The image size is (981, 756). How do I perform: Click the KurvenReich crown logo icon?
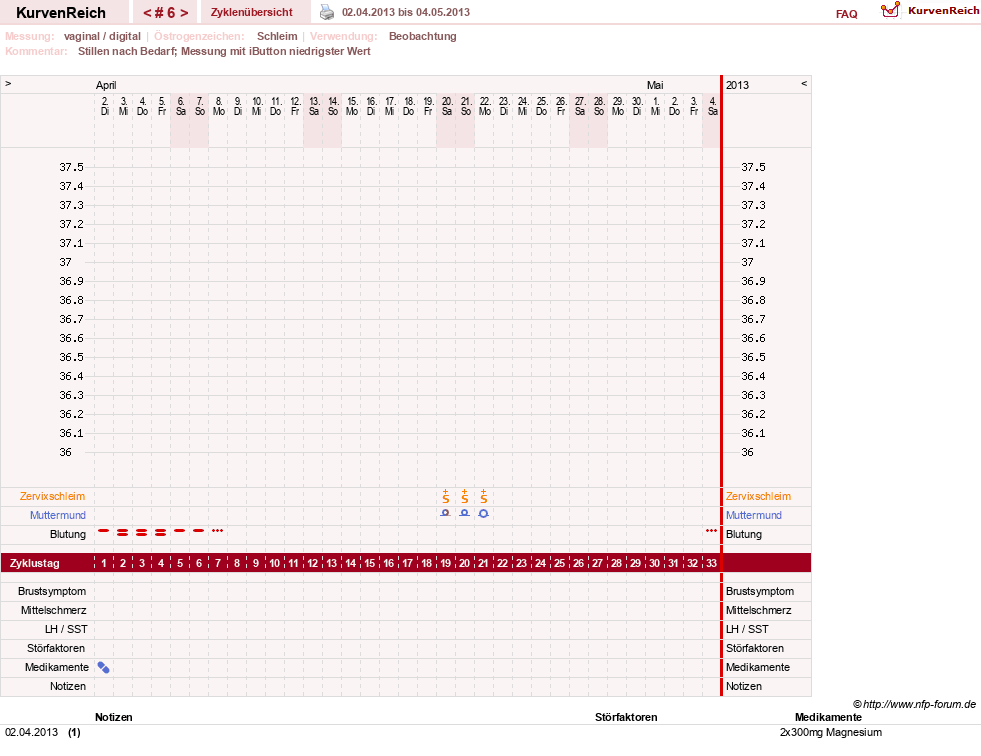pos(890,9)
